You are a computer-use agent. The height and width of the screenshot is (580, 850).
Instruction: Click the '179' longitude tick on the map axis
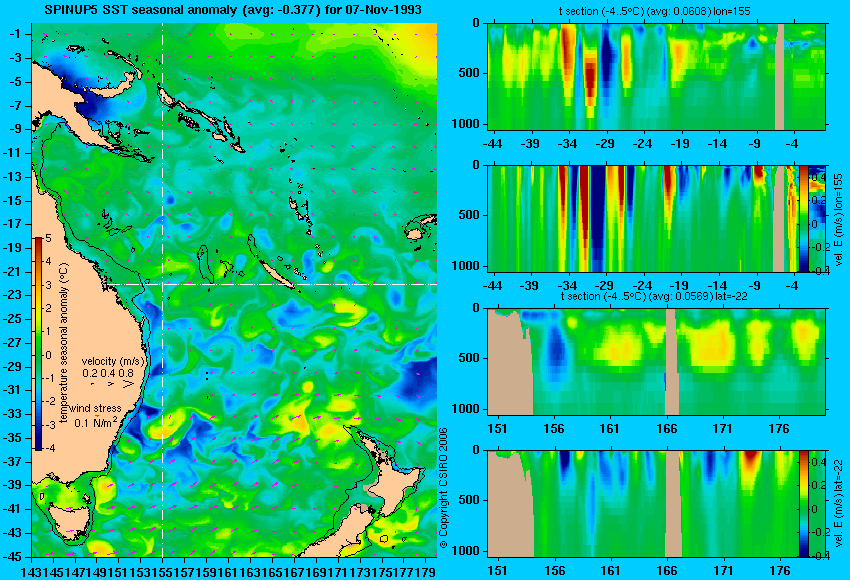click(x=426, y=571)
